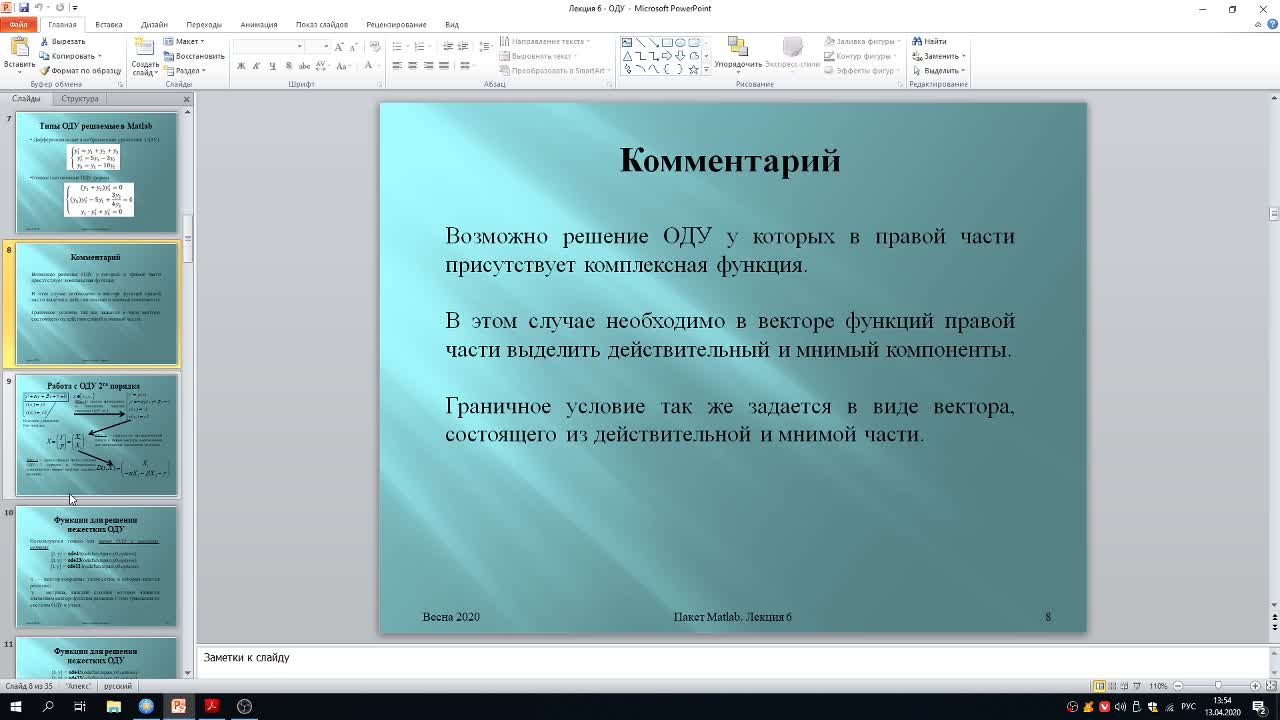1280x720 pixels.
Task: Switch to Slide Sorter view in status bar
Action: [x=1114, y=686]
